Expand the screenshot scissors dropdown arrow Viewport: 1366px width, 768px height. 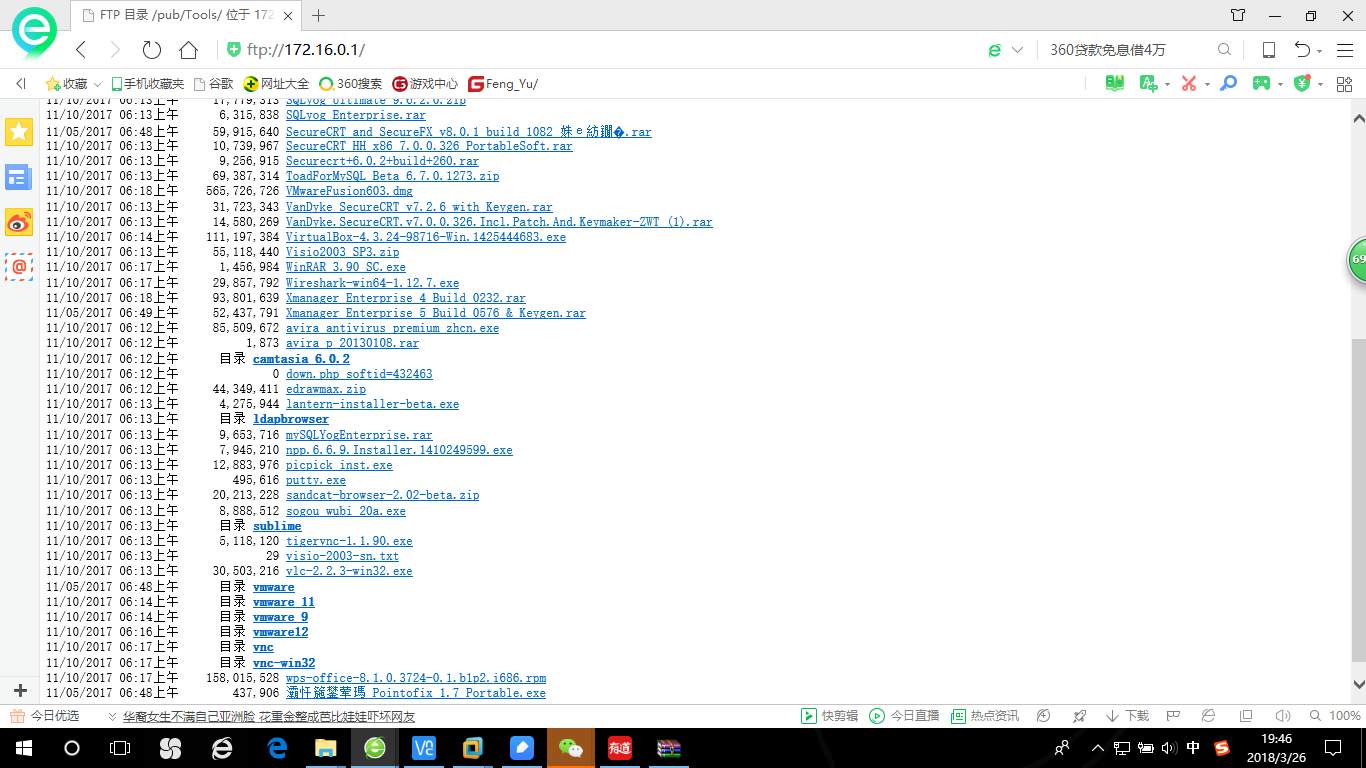coord(1207,85)
